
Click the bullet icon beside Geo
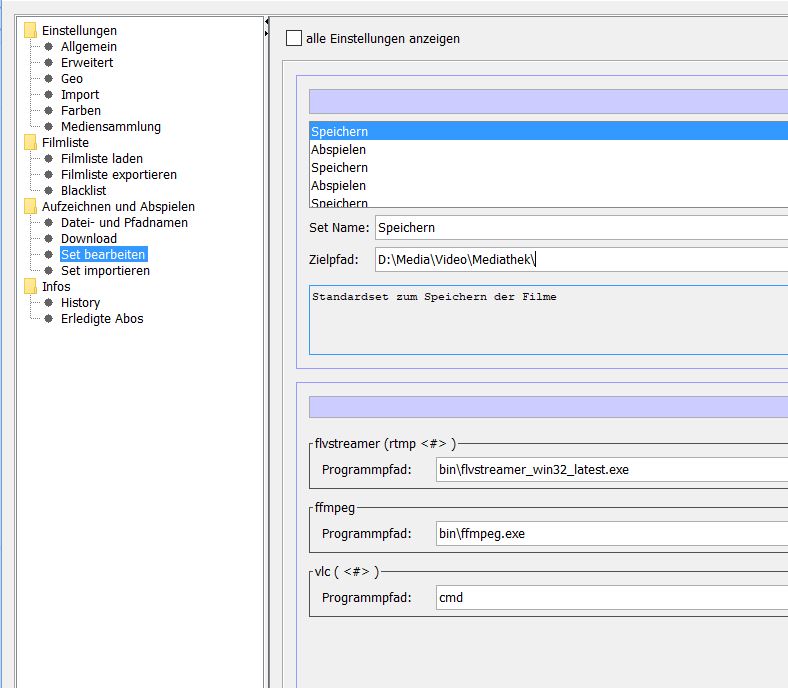click(x=48, y=79)
